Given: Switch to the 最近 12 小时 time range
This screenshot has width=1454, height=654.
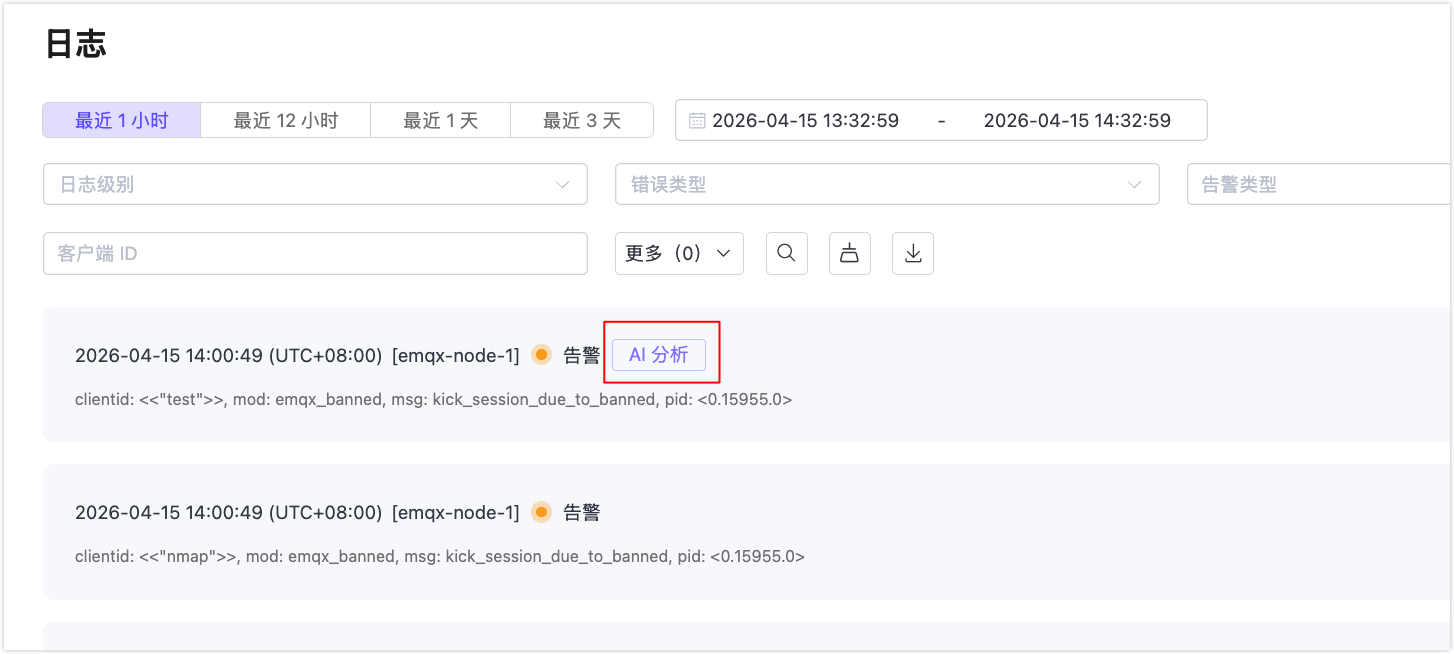Looking at the screenshot, I should pyautogui.click(x=285, y=119).
